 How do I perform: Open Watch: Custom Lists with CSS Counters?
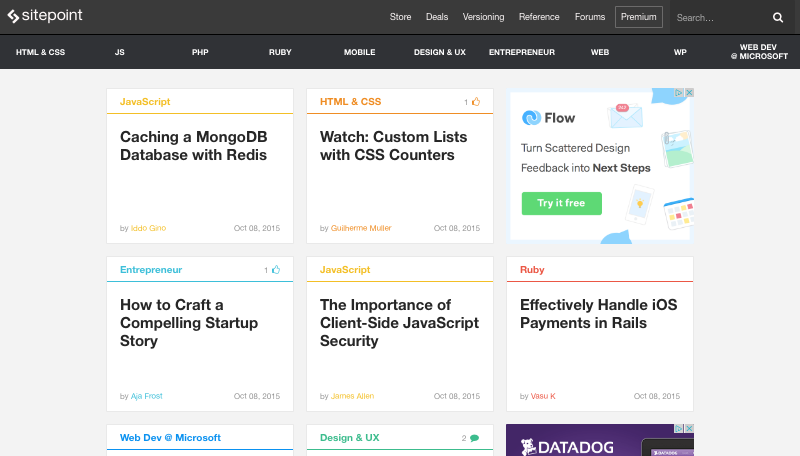click(393, 146)
